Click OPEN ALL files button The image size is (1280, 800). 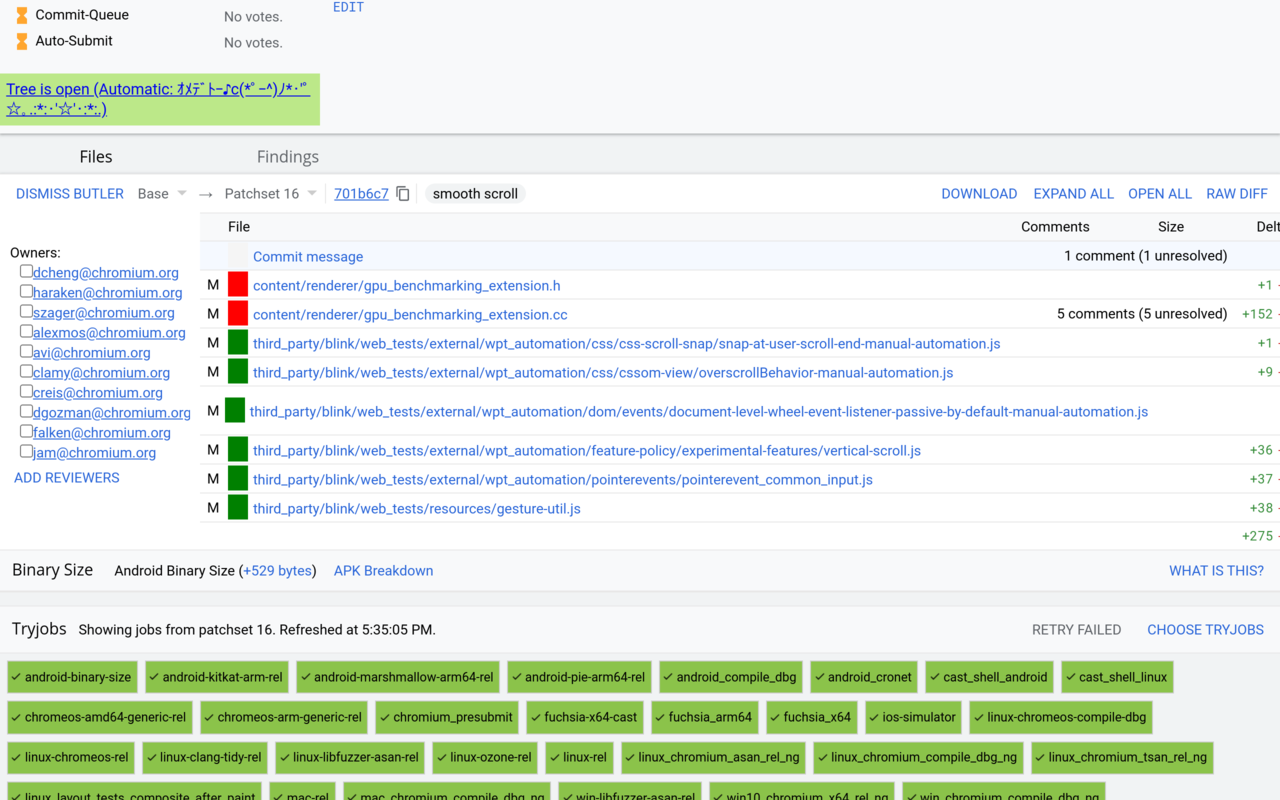click(x=1160, y=194)
